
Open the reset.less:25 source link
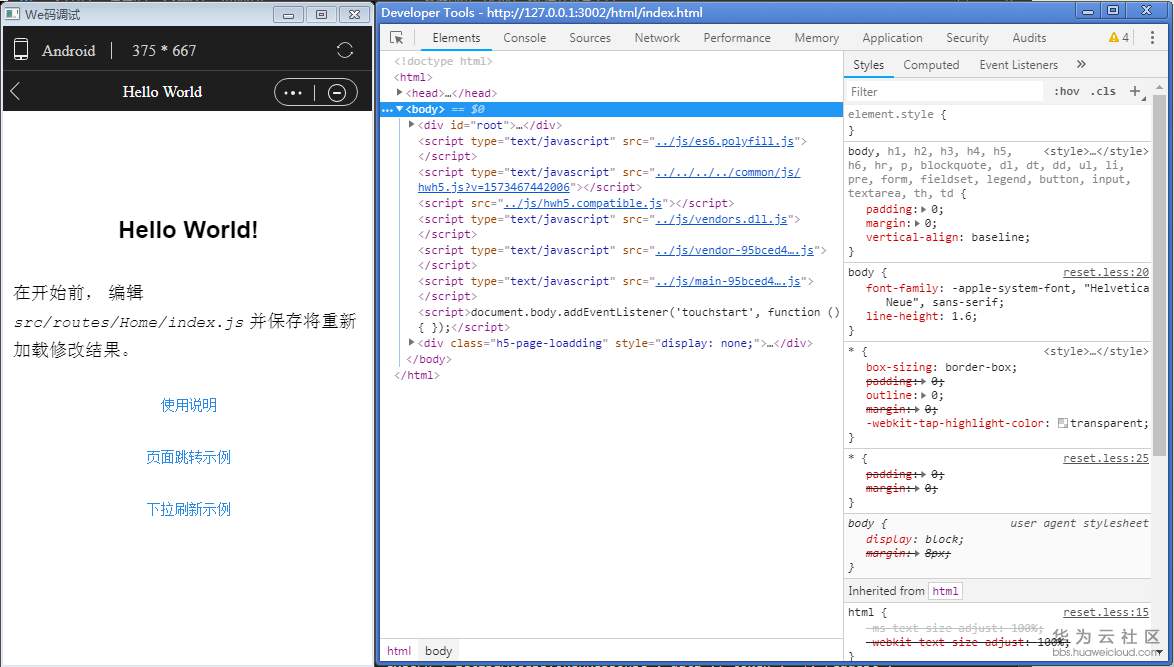click(1105, 458)
